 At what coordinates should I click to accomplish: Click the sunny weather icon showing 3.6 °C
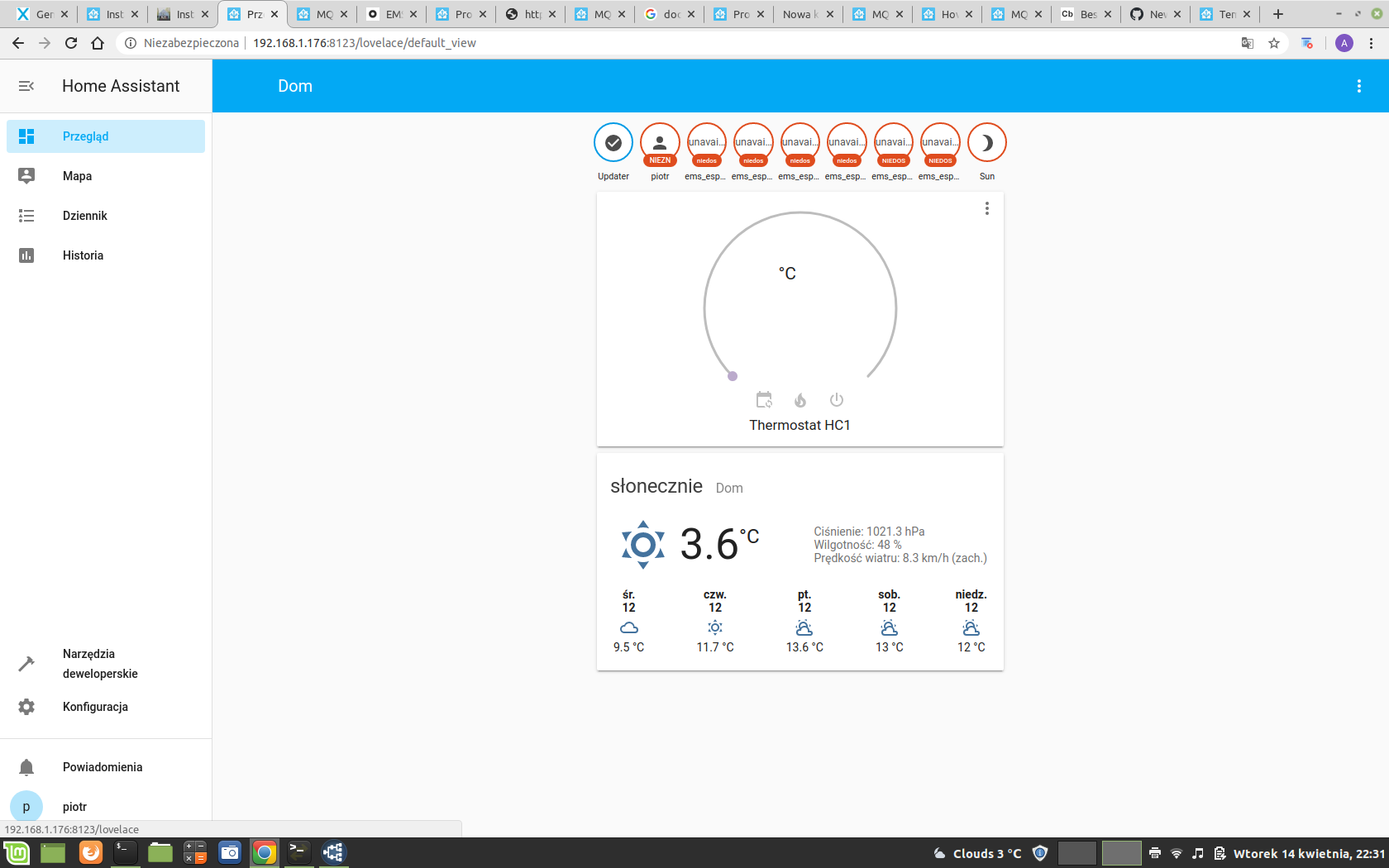click(x=642, y=544)
